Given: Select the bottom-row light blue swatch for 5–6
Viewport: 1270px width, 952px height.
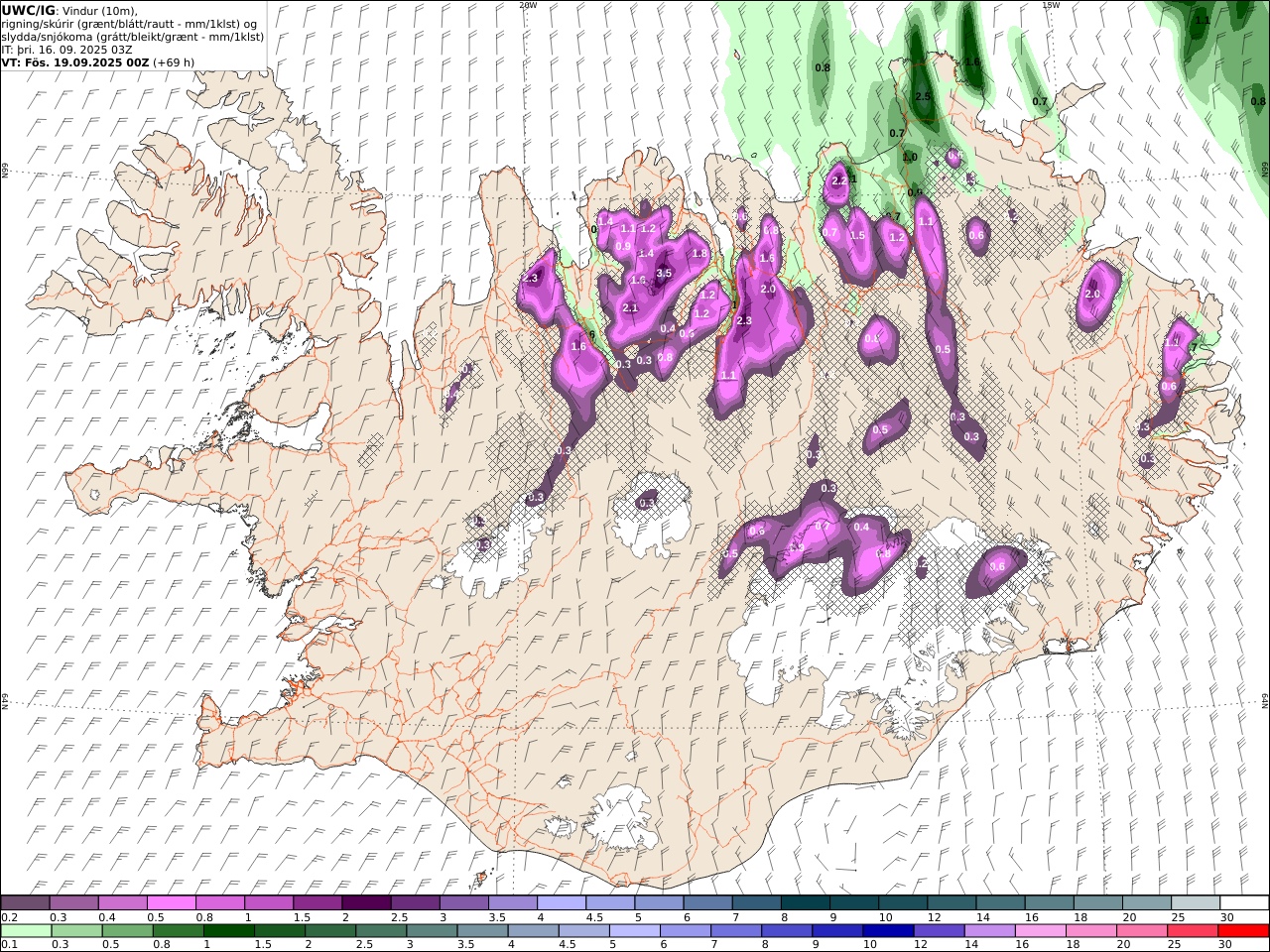Looking at the screenshot, I should click(x=634, y=931).
